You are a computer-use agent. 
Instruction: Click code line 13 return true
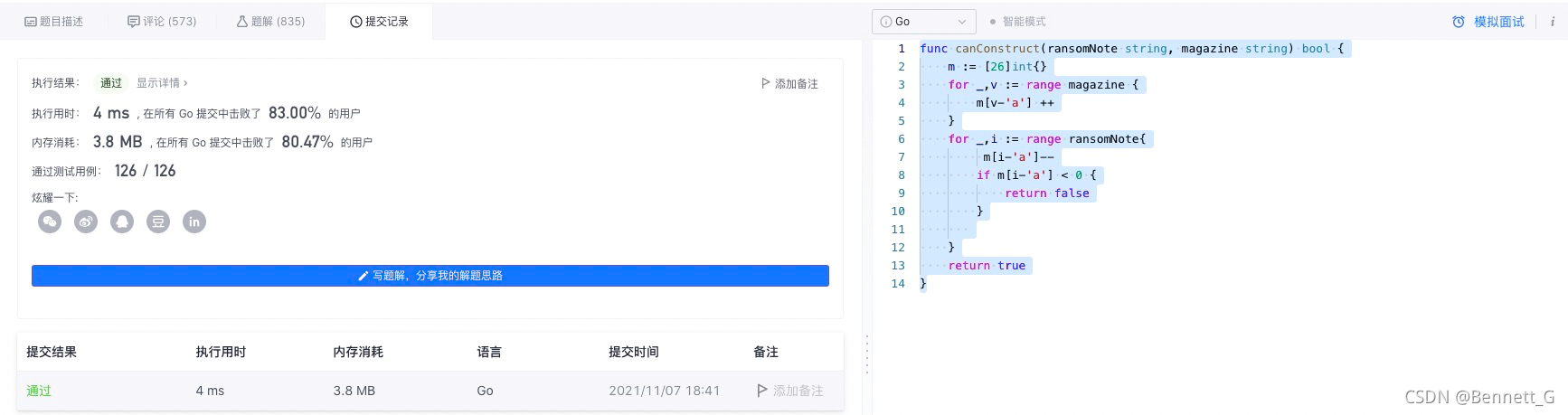click(x=987, y=266)
